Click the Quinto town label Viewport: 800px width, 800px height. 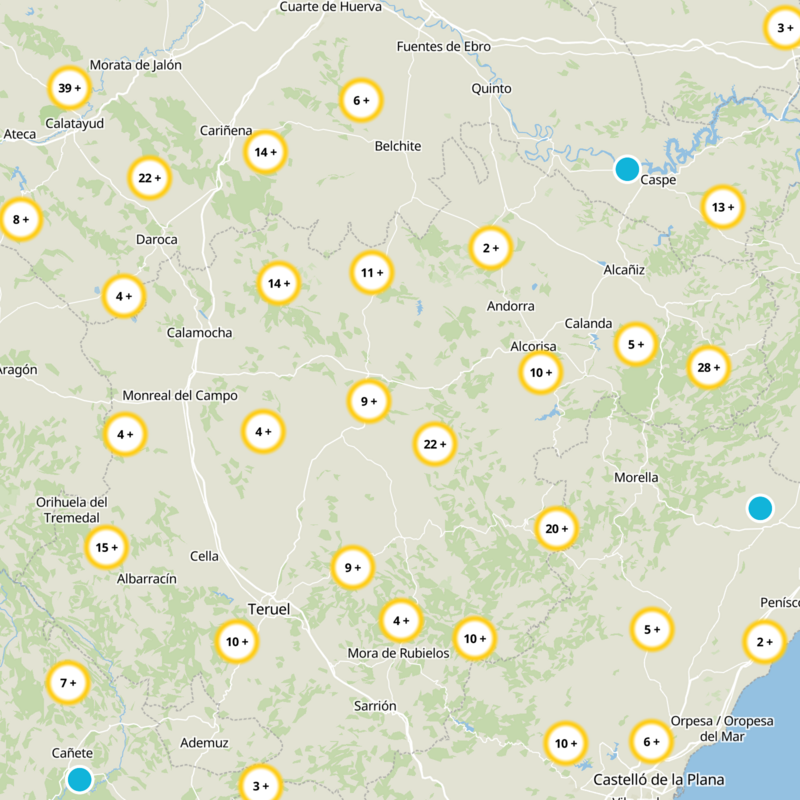click(491, 89)
